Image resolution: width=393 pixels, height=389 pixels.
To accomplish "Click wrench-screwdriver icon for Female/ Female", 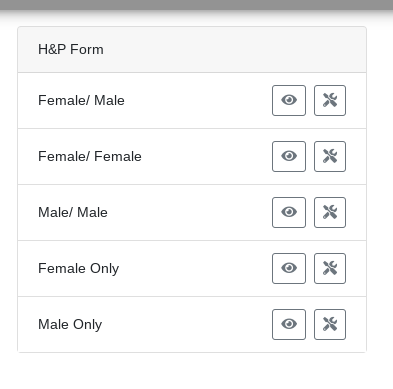I will click(330, 156).
